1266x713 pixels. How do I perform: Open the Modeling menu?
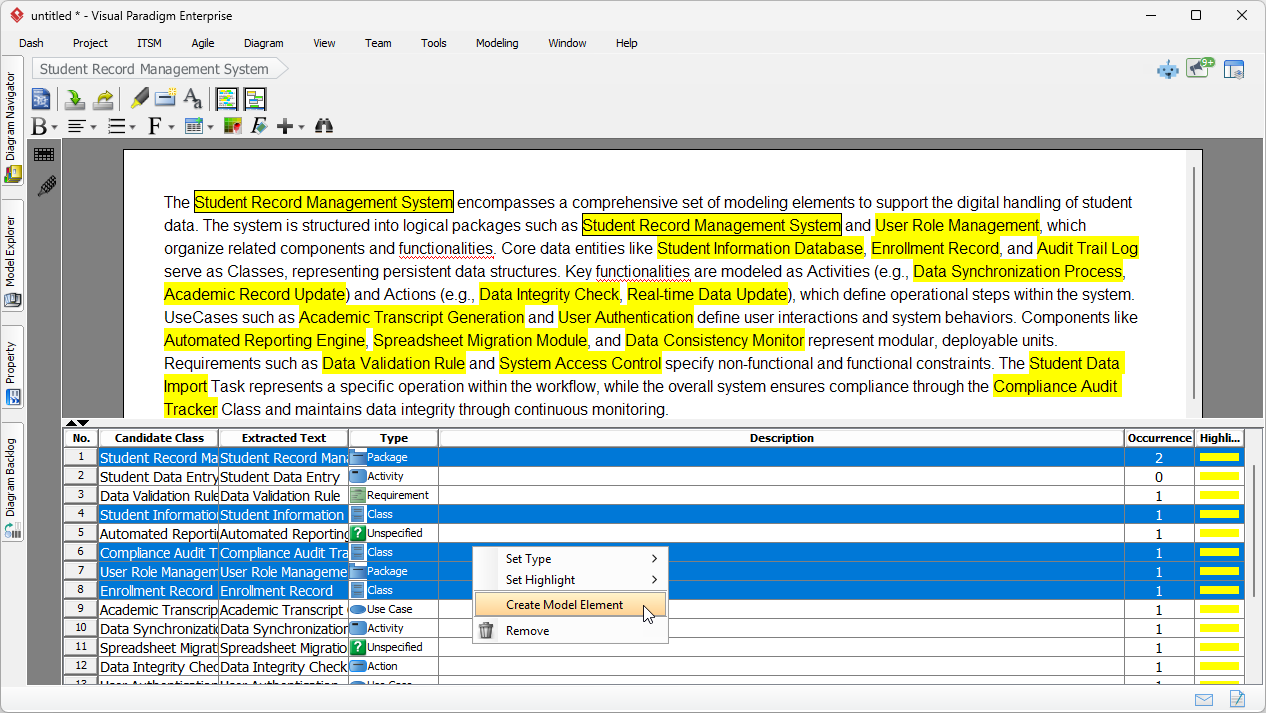point(497,43)
